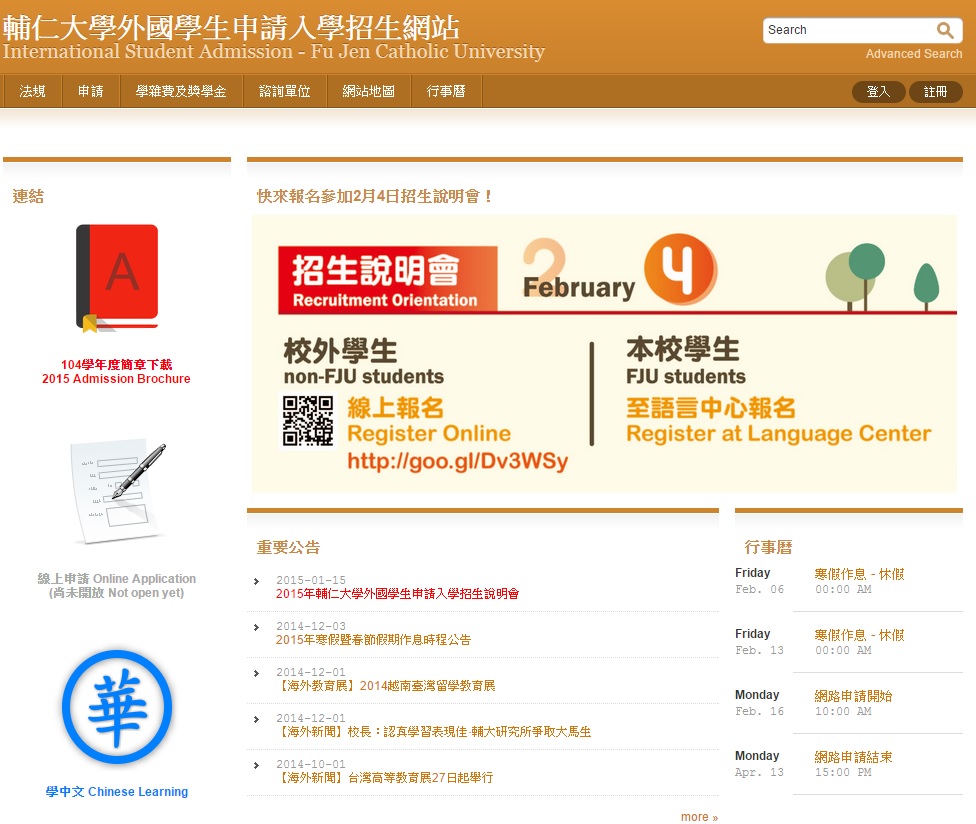Click more » under announcements

pyautogui.click(x=700, y=817)
